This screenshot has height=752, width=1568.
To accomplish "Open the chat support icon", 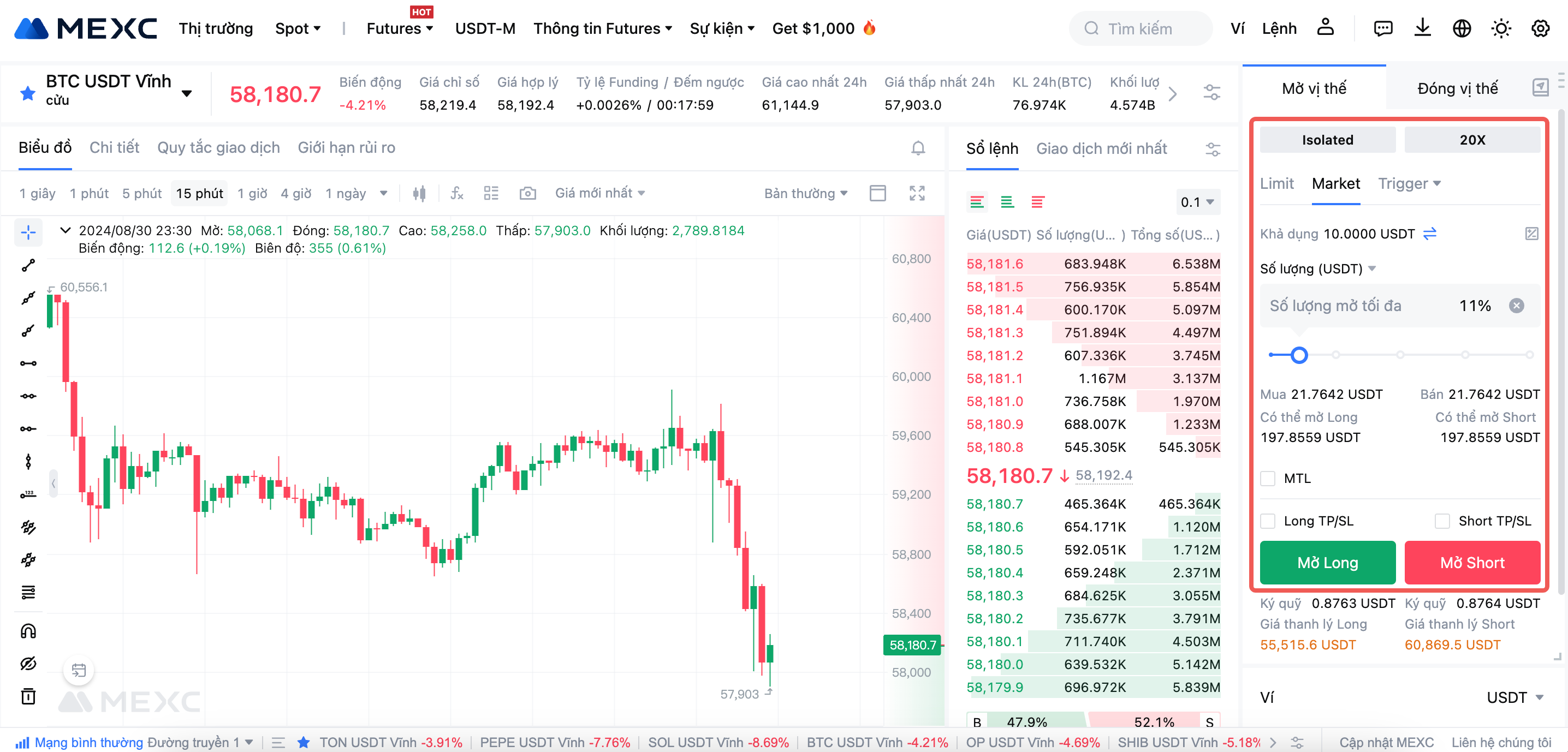I will tap(1383, 28).
